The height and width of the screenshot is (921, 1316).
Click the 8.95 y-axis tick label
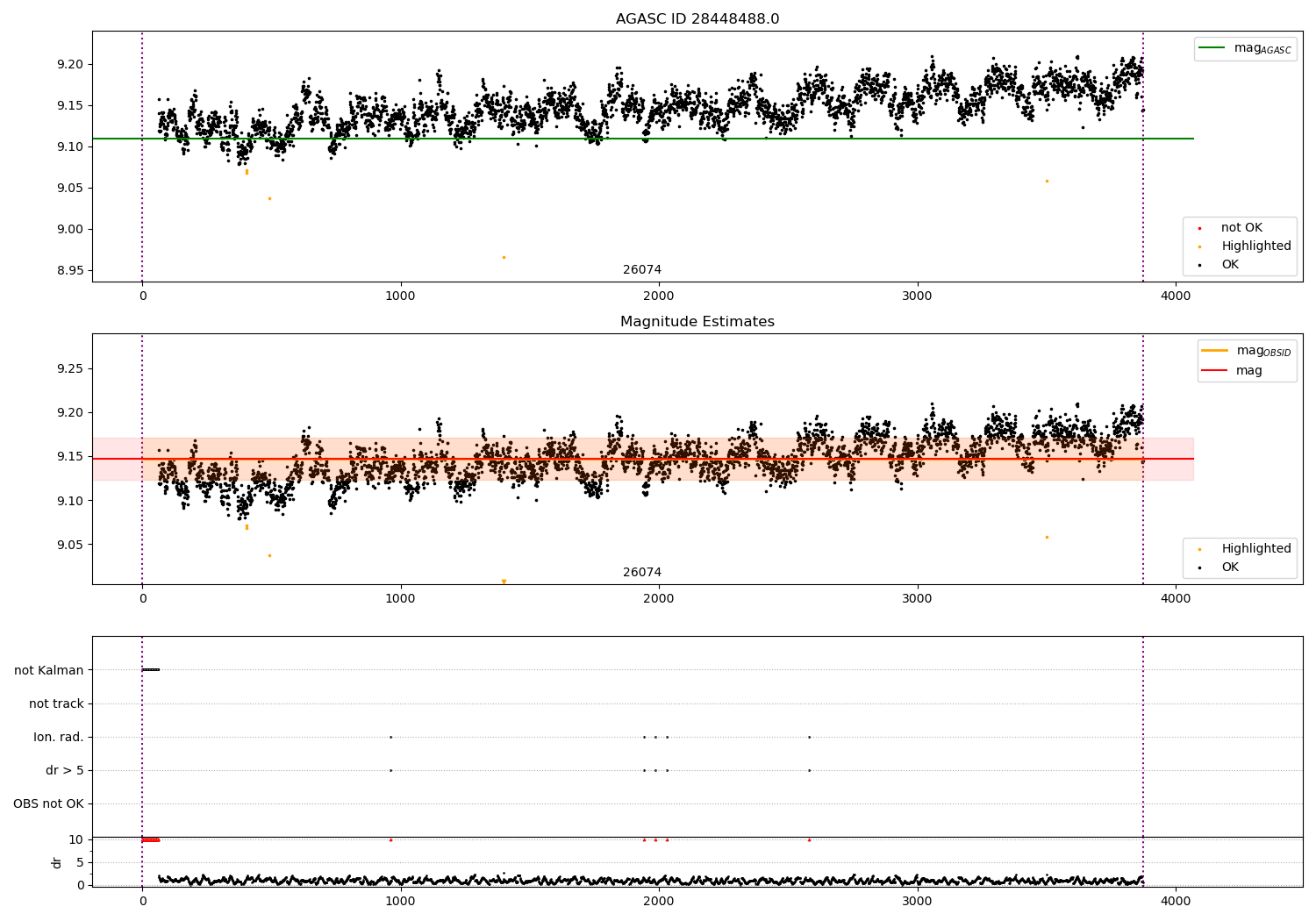(70, 271)
